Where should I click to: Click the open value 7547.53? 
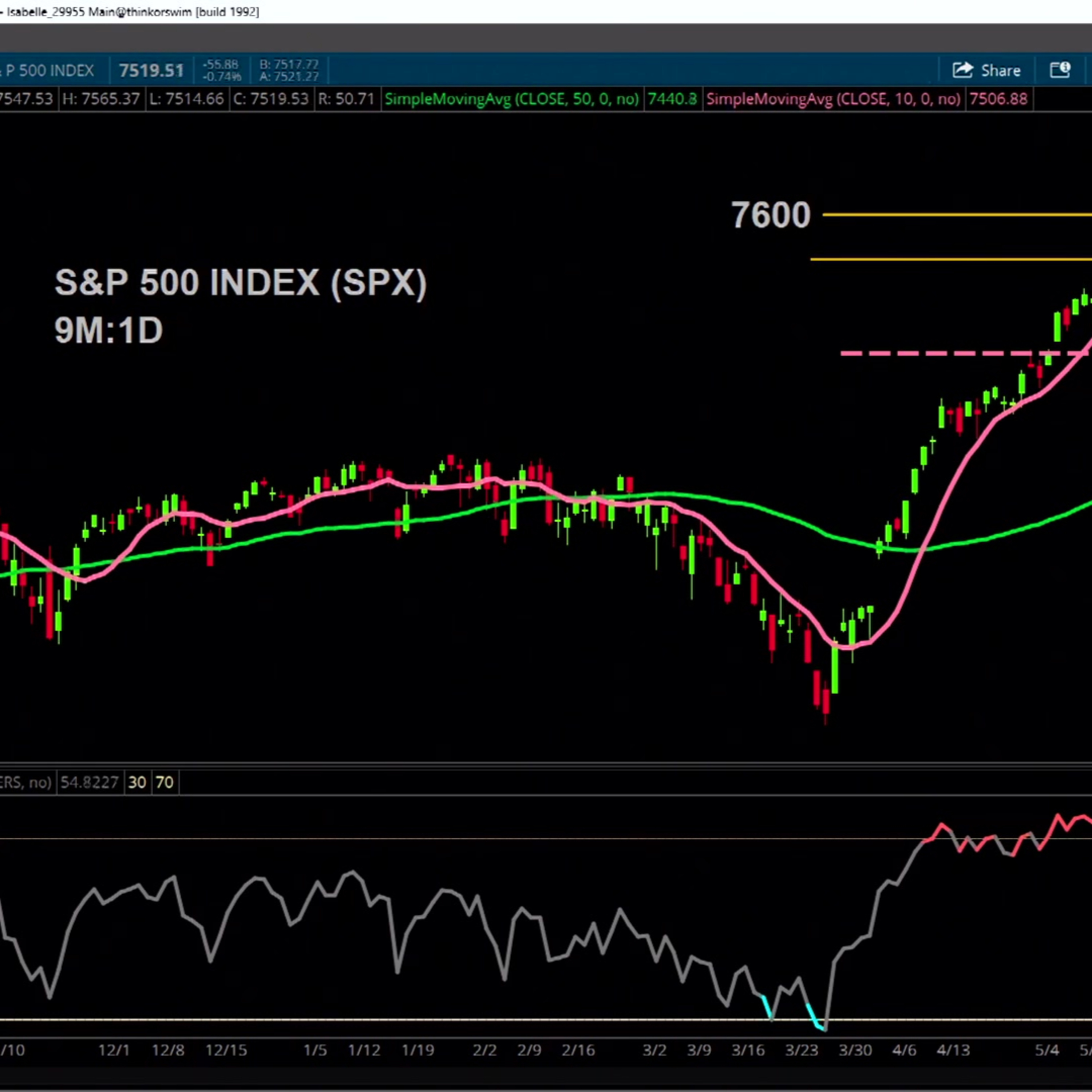click(27, 99)
